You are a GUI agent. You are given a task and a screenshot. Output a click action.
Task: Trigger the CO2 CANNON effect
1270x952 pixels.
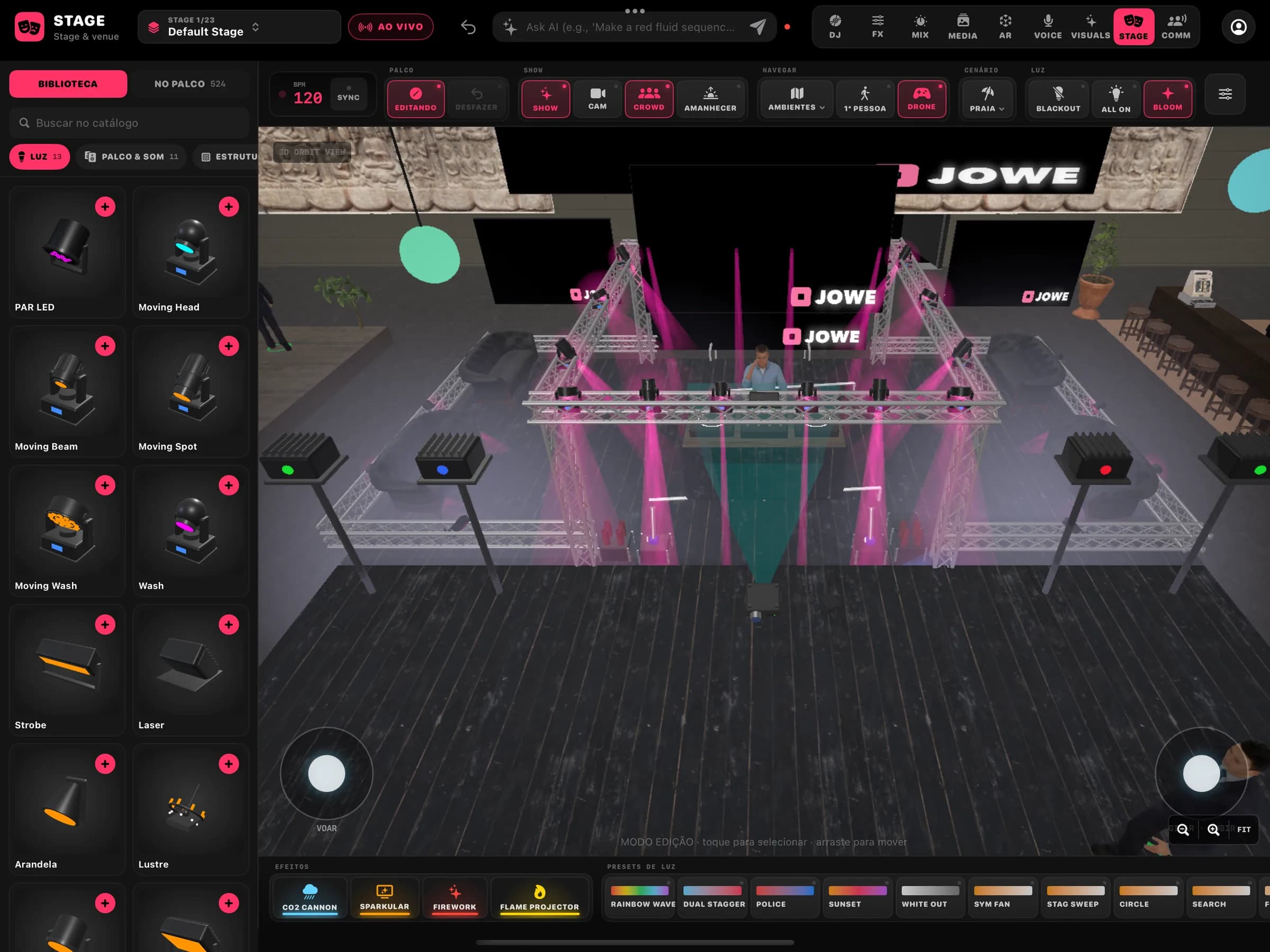[x=310, y=898]
